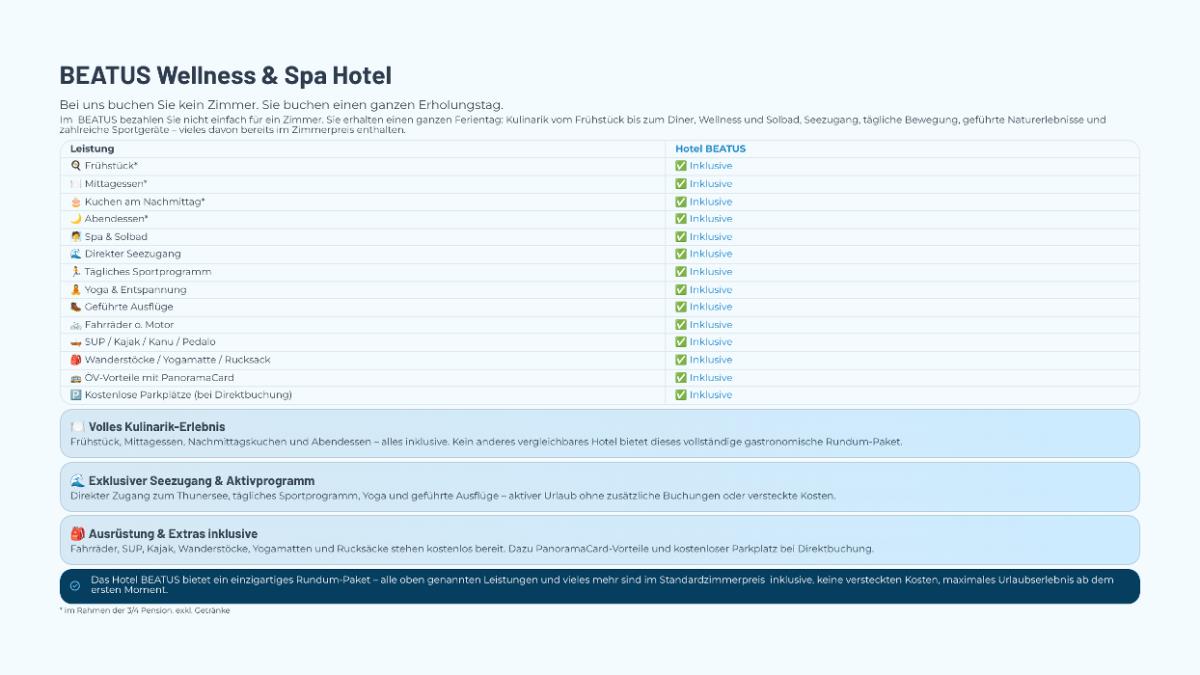Click the bus icon beside ÖV-Vorteile
Viewport: 1200px width, 675px height.
coord(76,378)
